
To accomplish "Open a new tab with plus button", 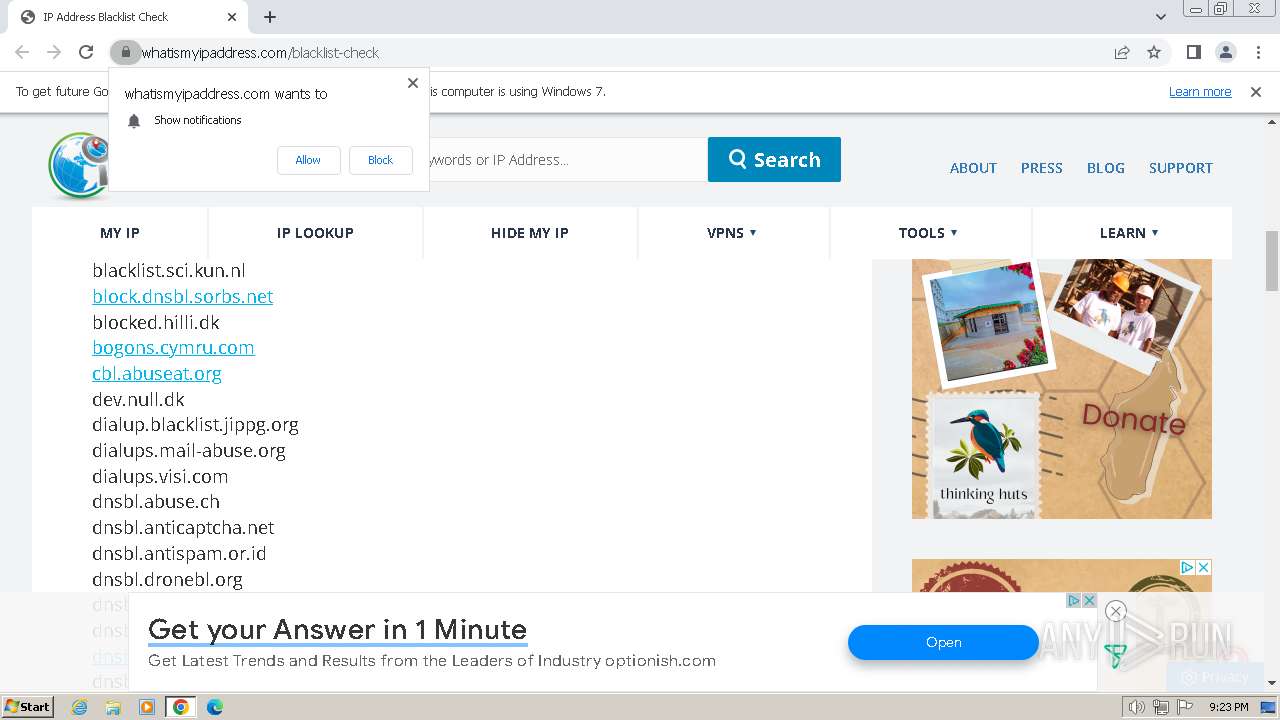I will coord(270,17).
